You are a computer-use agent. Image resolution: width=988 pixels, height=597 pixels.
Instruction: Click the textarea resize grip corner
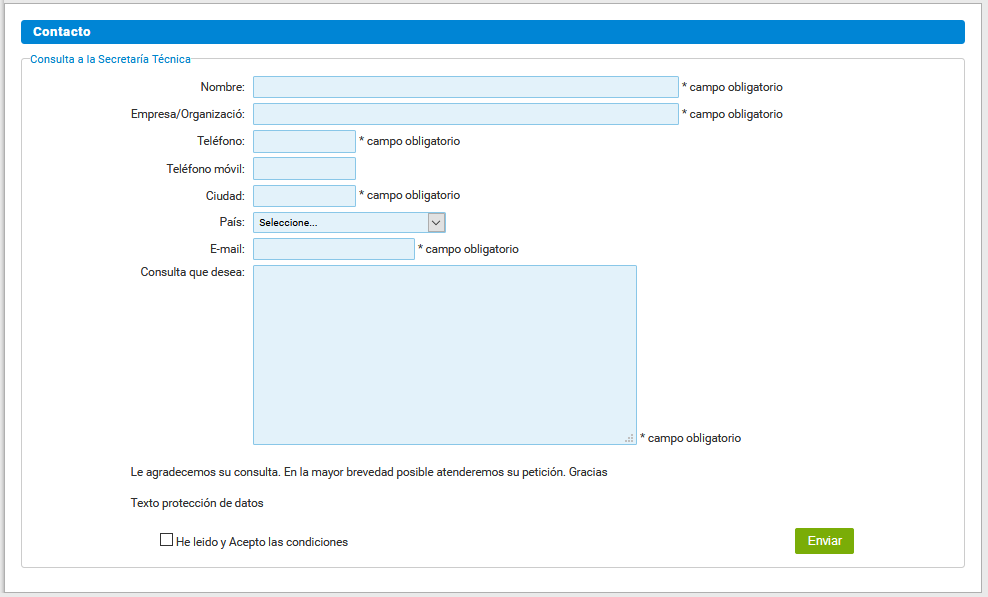pyautogui.click(x=629, y=438)
